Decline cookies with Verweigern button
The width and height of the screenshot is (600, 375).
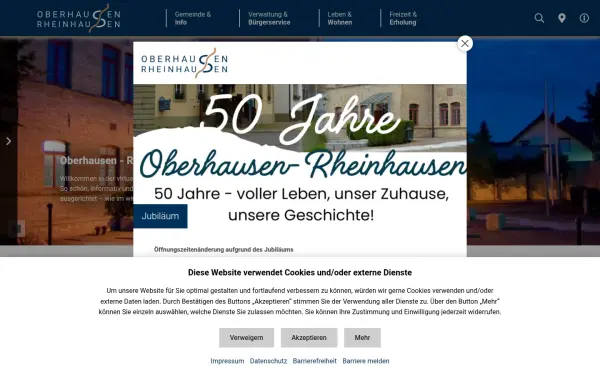246,338
